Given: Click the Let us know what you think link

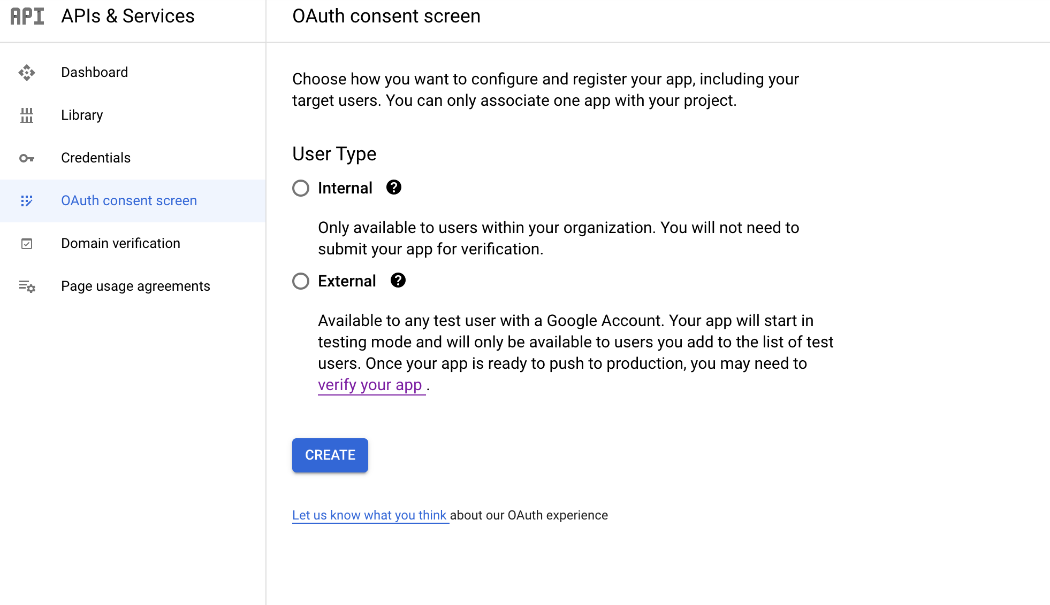Looking at the screenshot, I should [x=369, y=515].
